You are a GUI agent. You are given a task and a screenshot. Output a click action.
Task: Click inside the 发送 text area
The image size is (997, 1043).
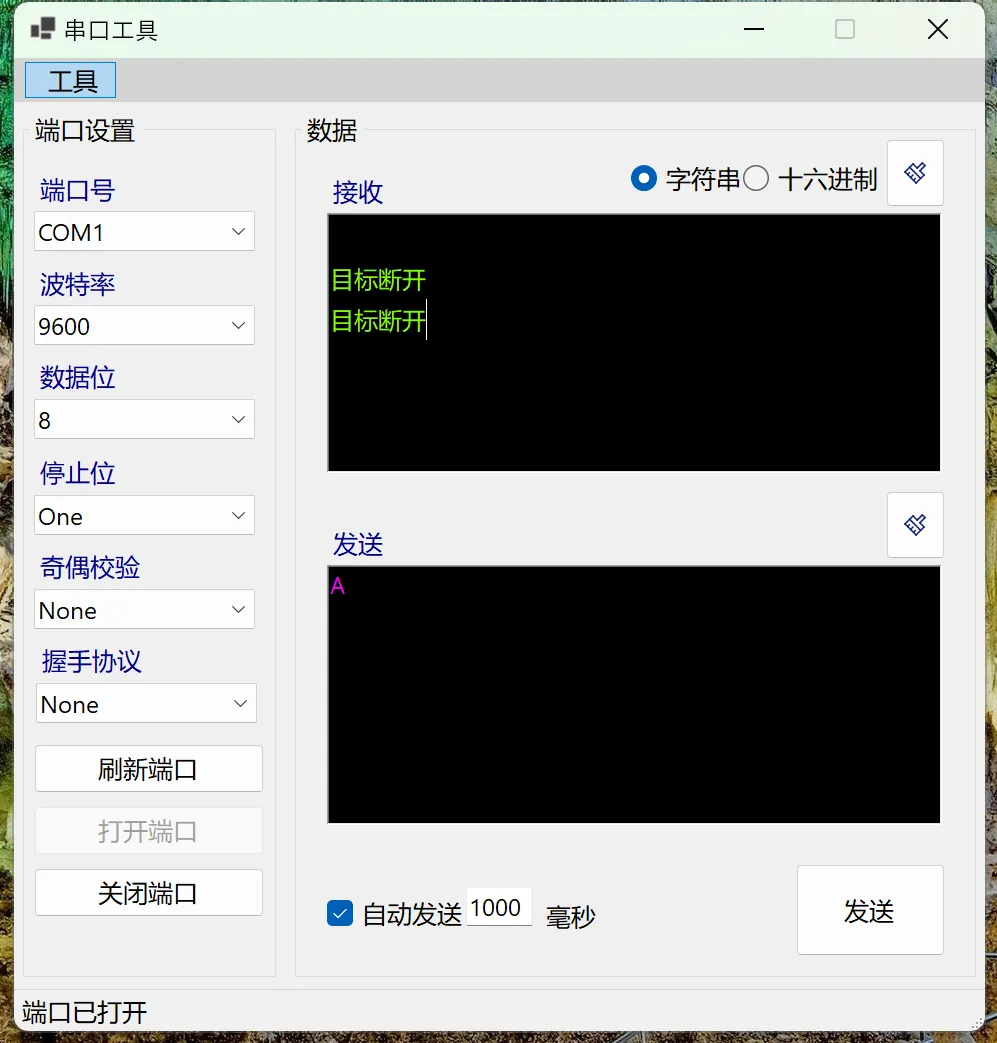pyautogui.click(x=634, y=694)
